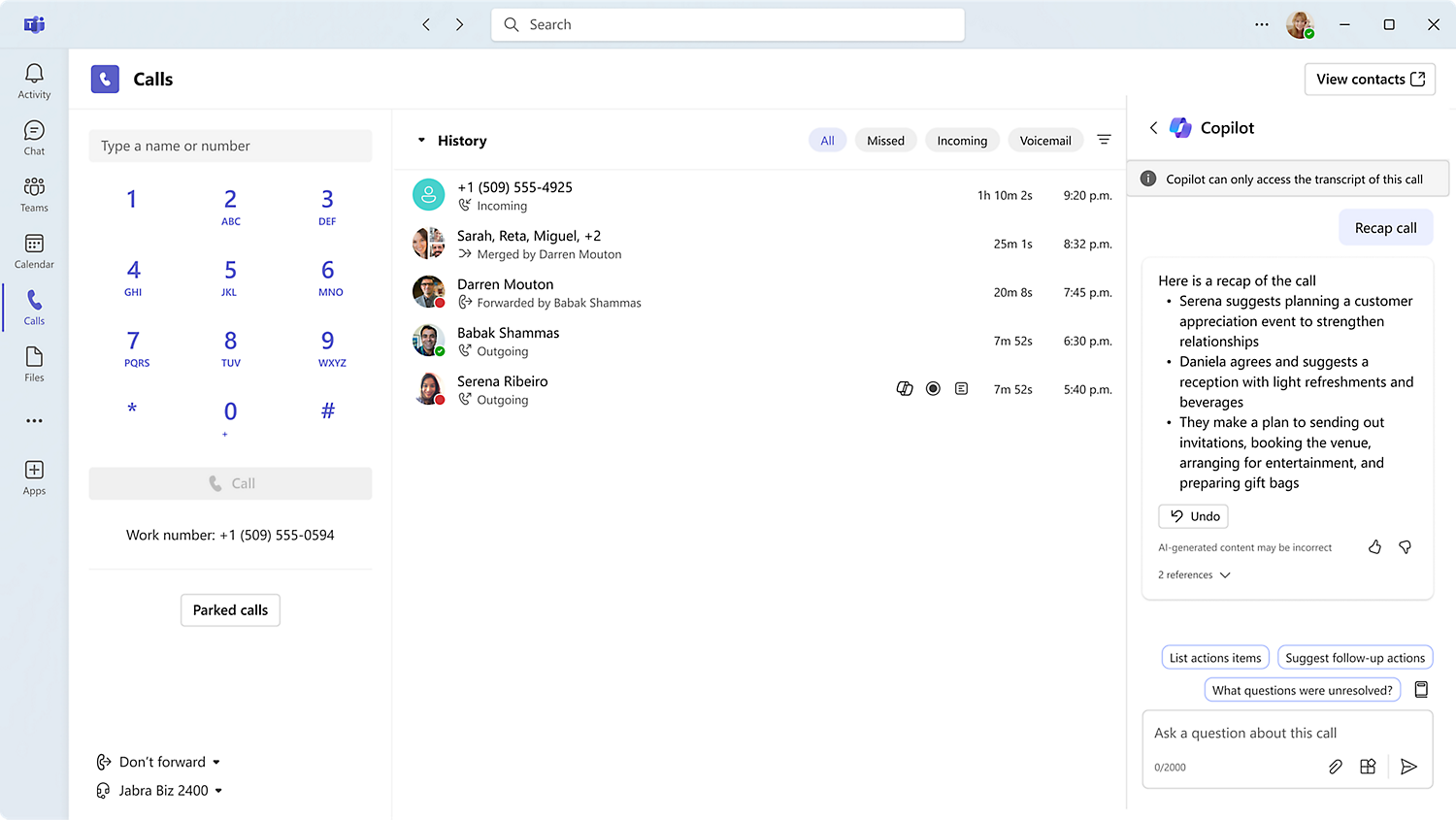Click the Call button under dial pad
This screenshot has width=1456, height=820.
[230, 483]
